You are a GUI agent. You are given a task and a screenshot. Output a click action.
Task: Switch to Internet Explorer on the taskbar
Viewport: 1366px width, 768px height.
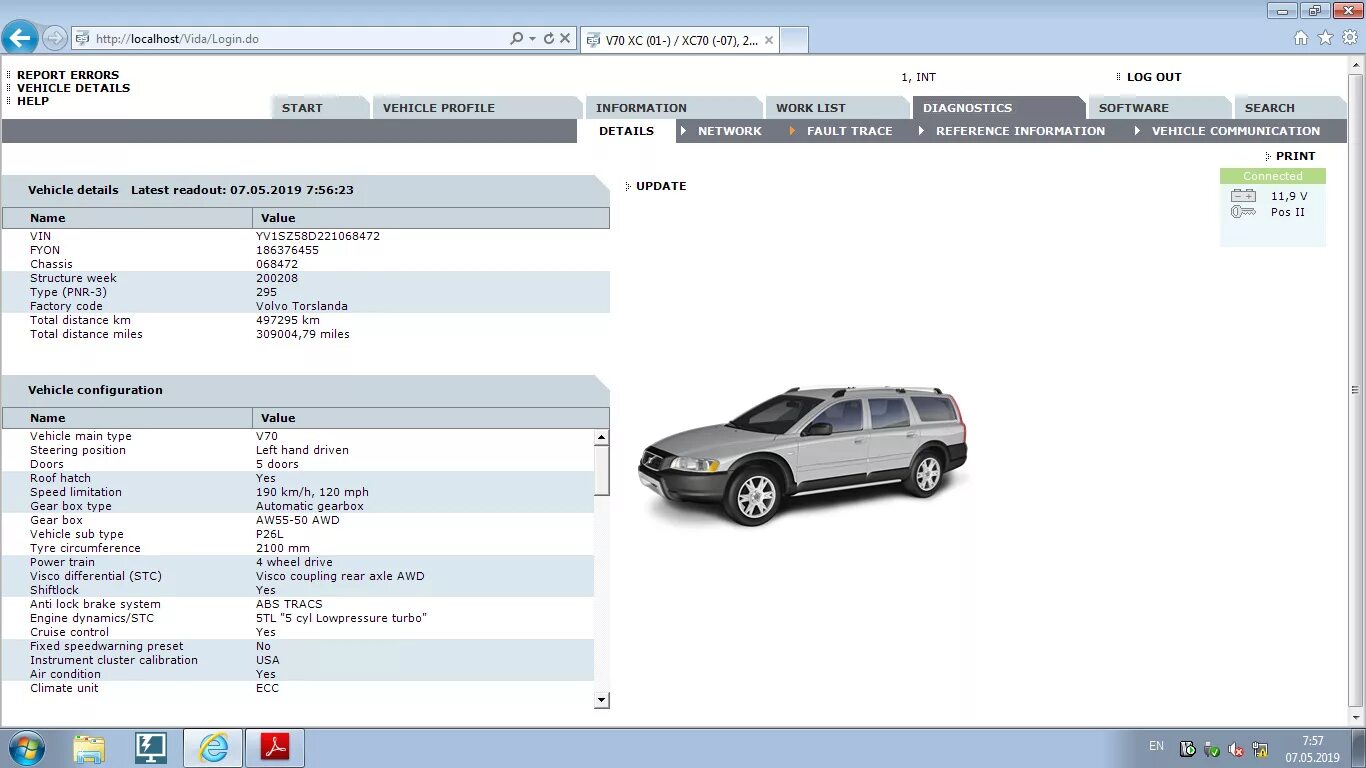(x=213, y=748)
